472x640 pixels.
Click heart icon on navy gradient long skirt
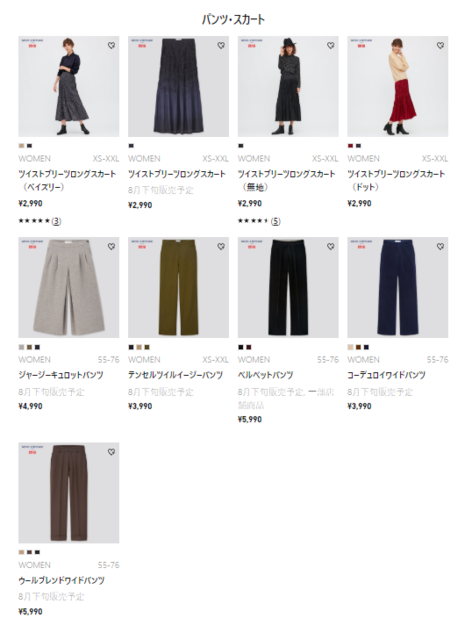tap(221, 45)
